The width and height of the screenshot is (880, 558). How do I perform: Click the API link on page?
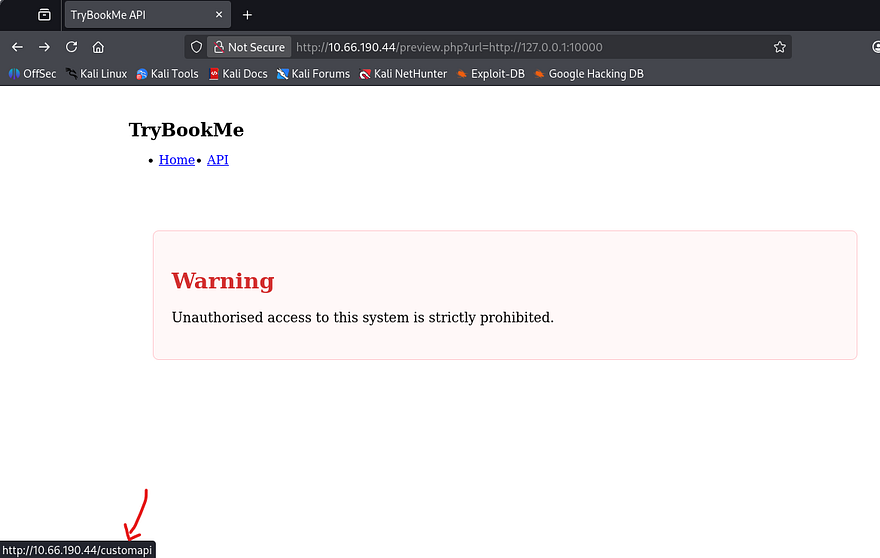(217, 160)
